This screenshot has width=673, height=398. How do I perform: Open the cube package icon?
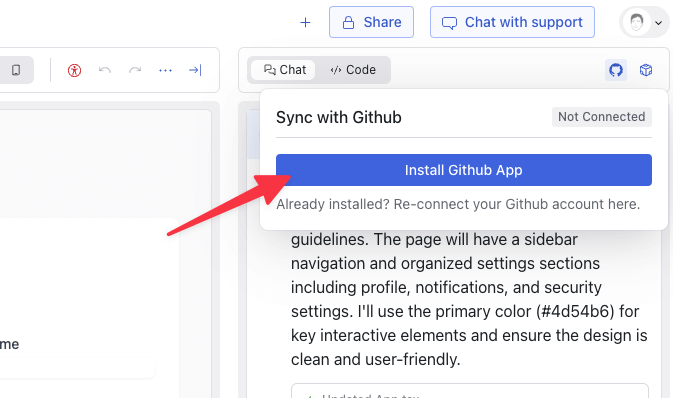pyautogui.click(x=646, y=70)
